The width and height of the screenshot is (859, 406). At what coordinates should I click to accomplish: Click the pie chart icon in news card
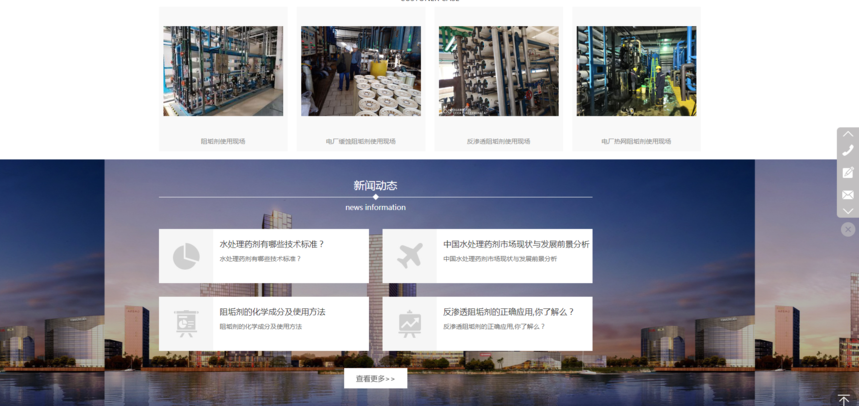[x=186, y=256]
